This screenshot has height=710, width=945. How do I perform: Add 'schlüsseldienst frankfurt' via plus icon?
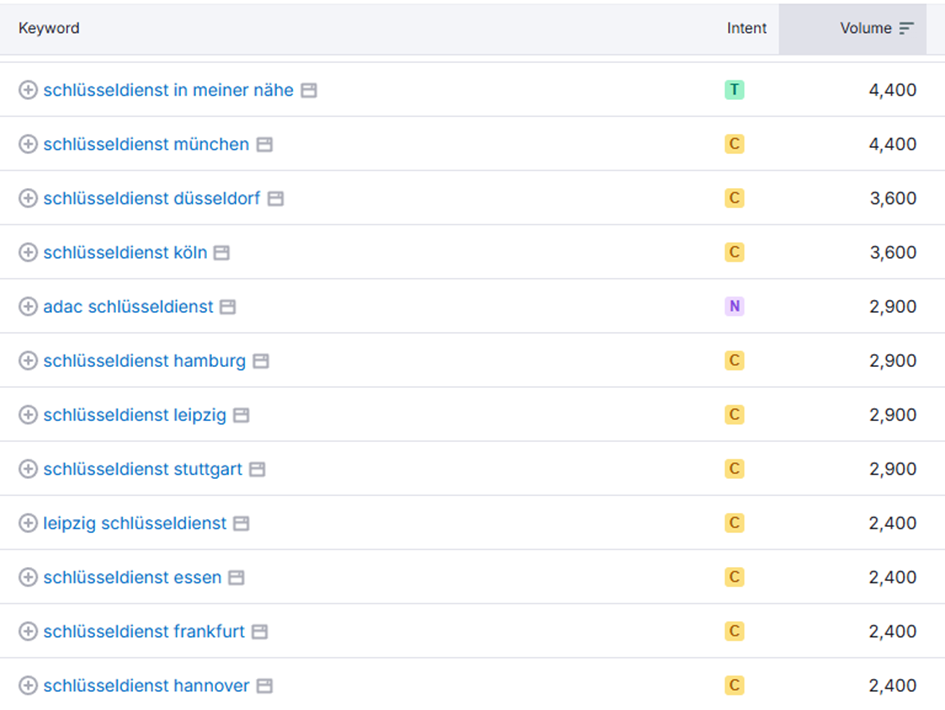[x=28, y=631]
